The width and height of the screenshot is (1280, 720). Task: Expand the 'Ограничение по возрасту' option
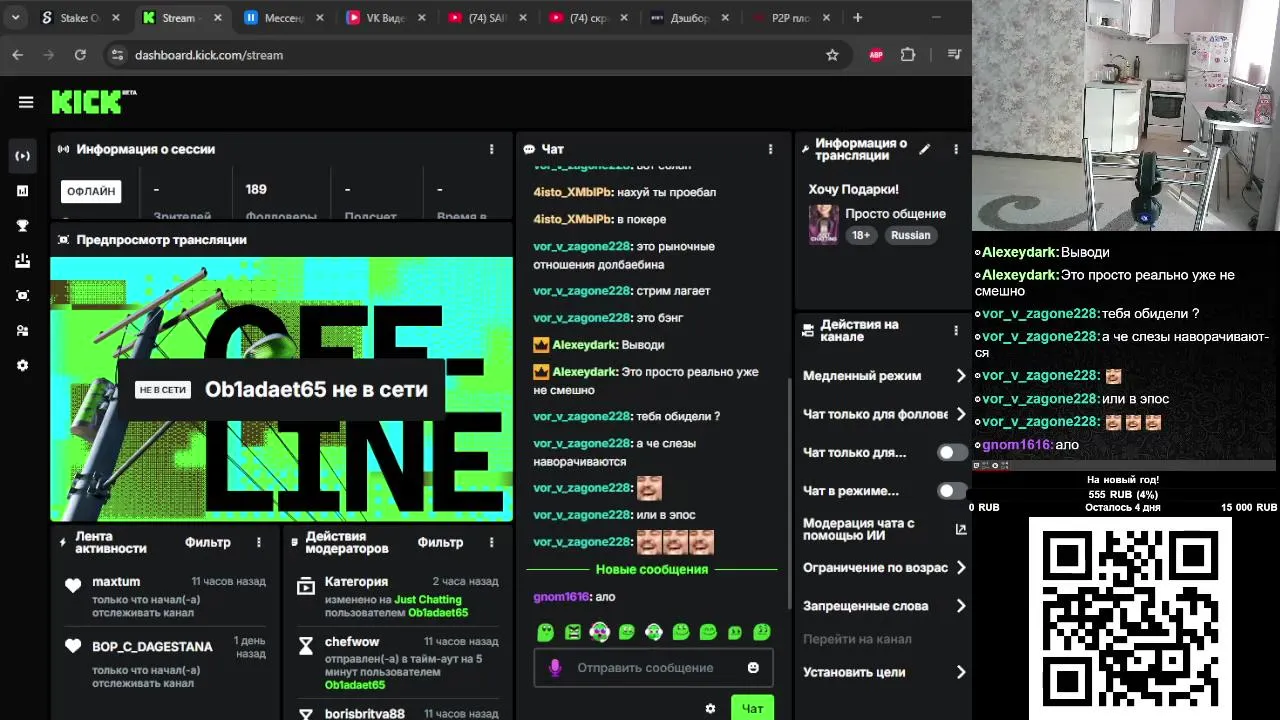pyautogui.click(x=884, y=568)
